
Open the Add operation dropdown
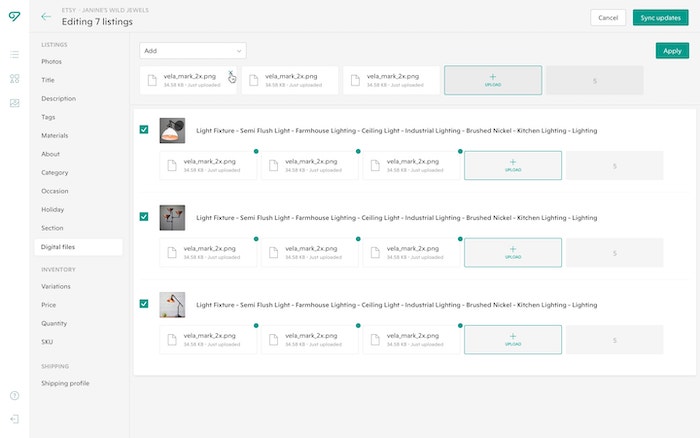pyautogui.click(x=193, y=51)
